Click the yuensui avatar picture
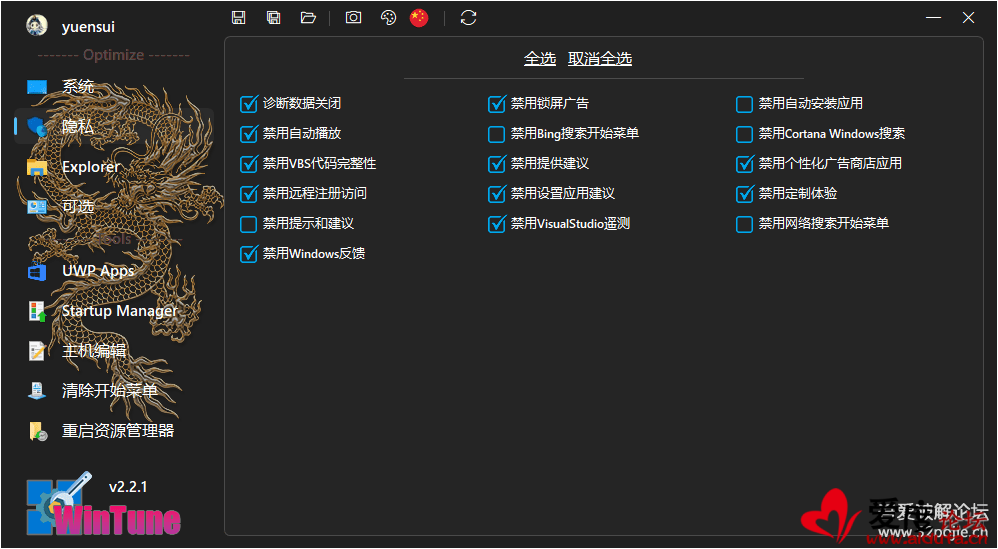The image size is (998, 549). pos(36,25)
